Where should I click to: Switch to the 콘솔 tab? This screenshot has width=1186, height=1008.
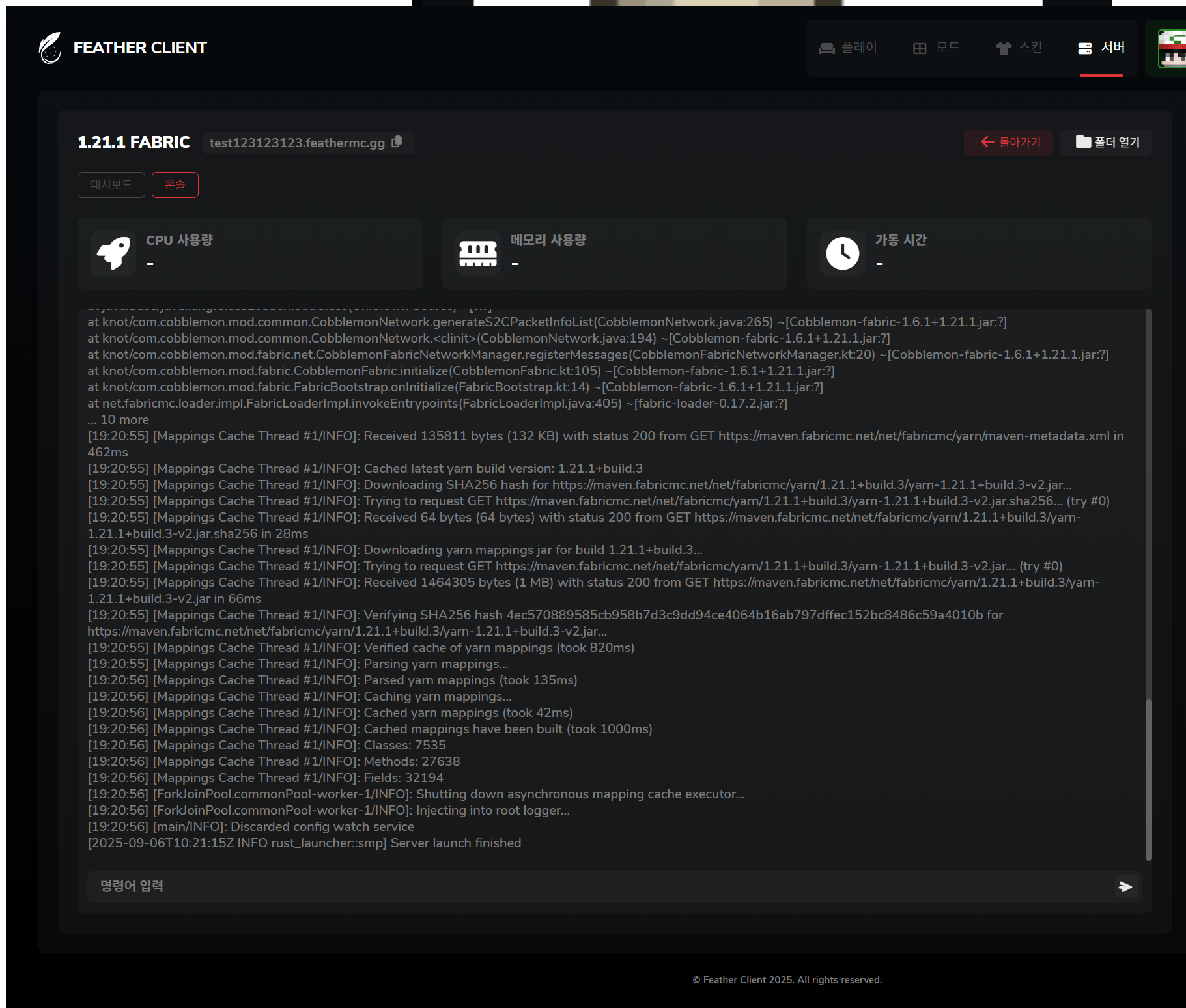(x=175, y=184)
